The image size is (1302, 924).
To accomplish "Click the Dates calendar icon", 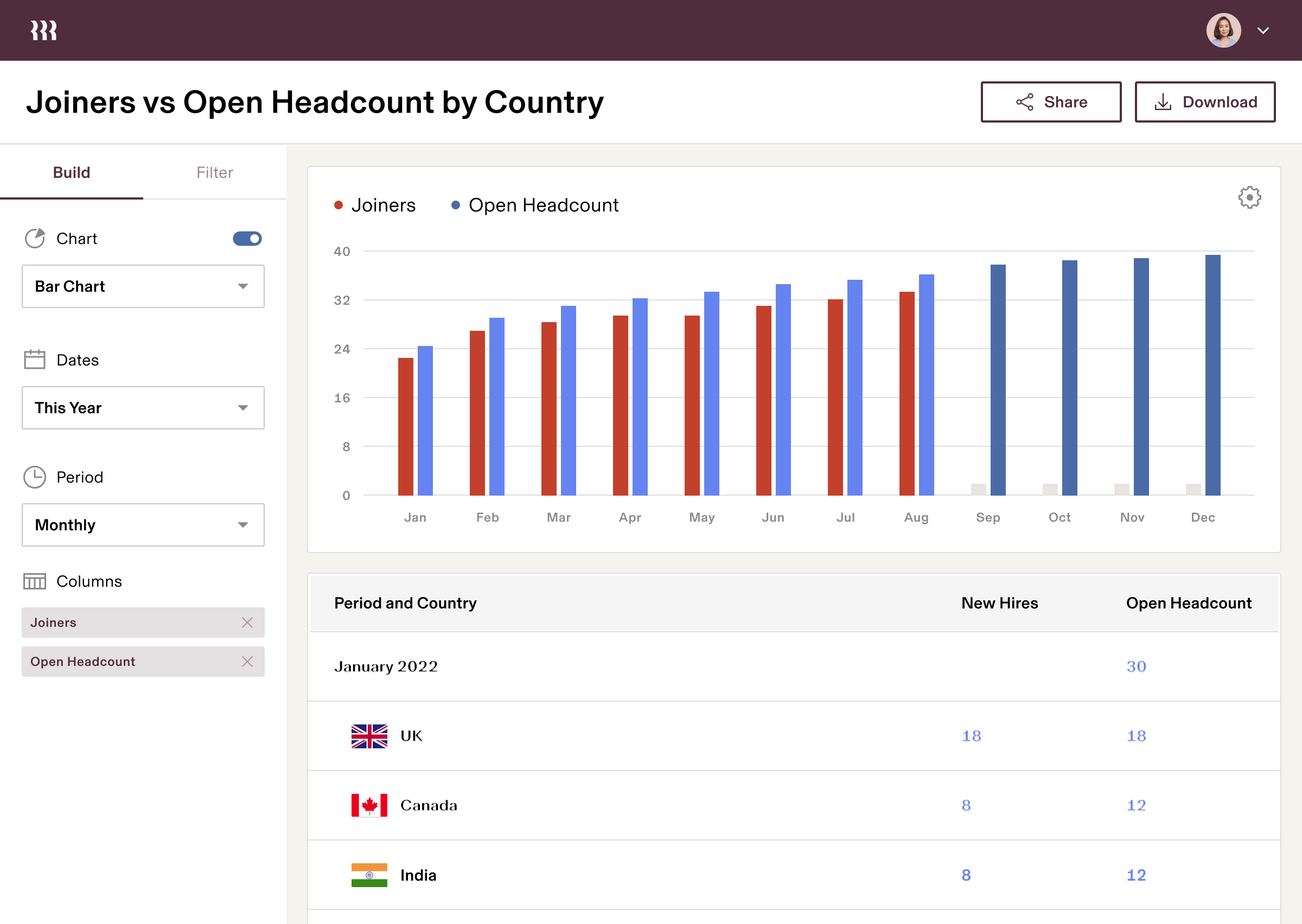I will coord(34,360).
